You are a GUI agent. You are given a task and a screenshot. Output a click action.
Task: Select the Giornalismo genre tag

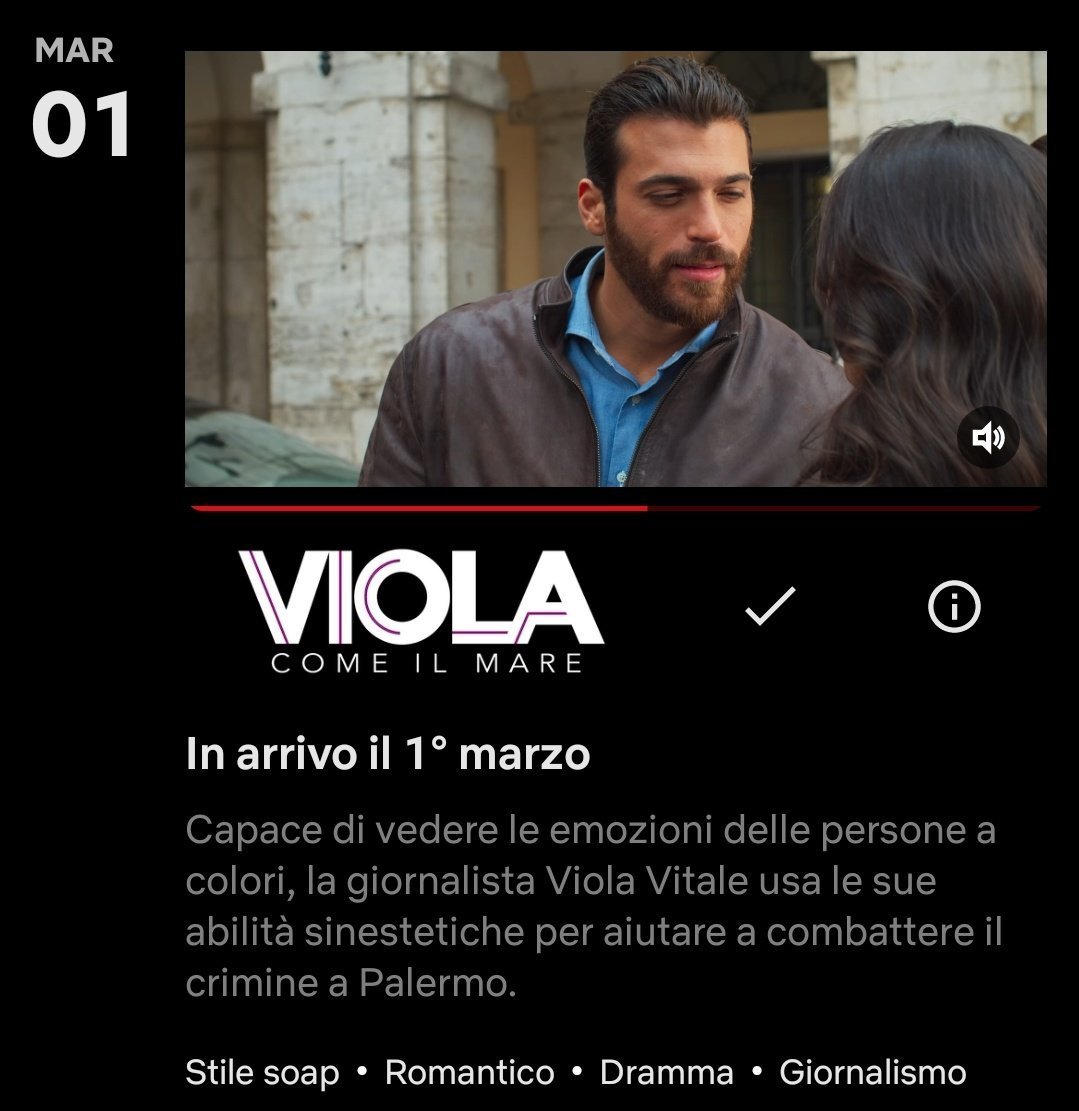(x=872, y=1072)
